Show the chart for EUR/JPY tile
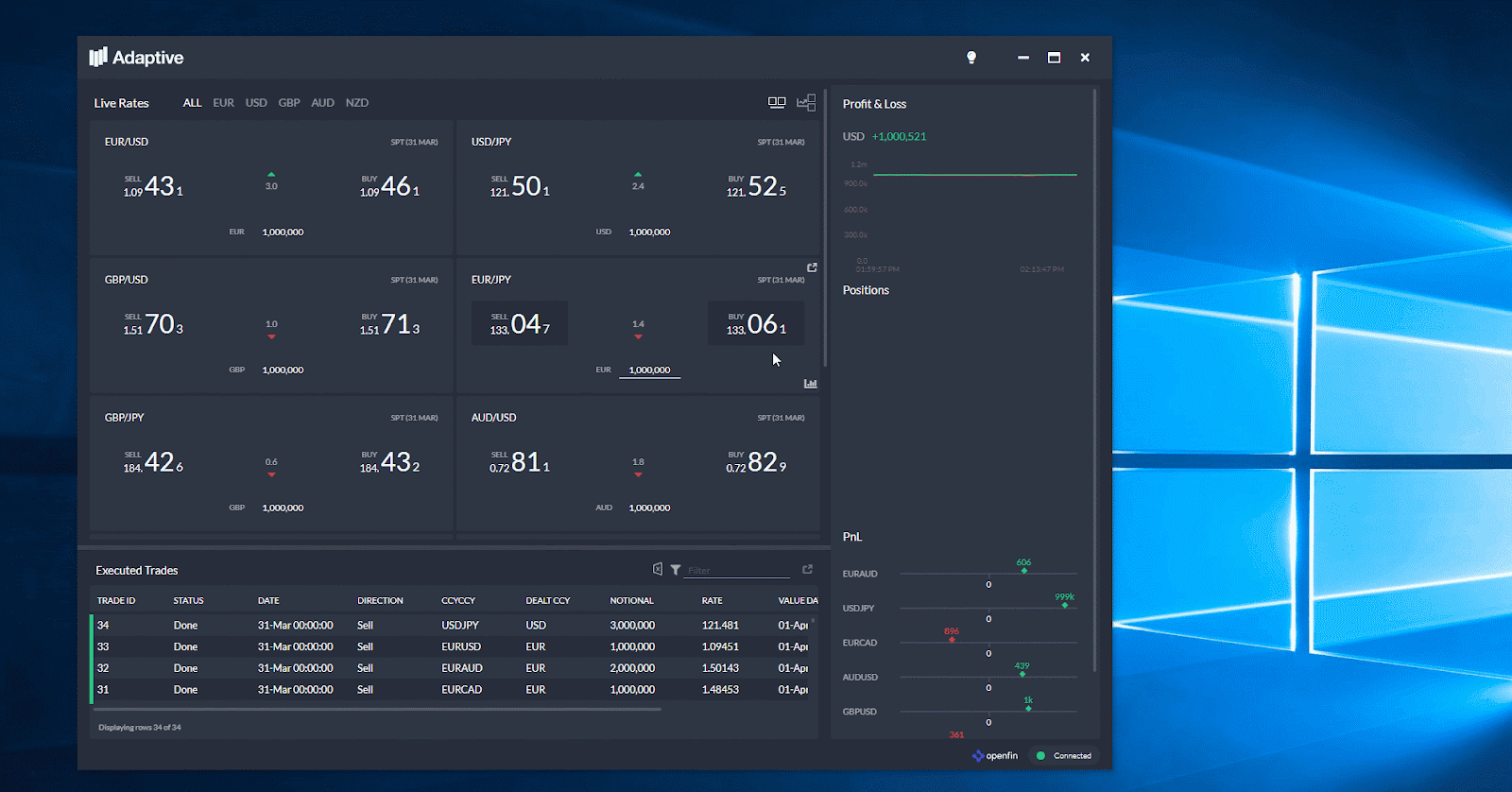Viewport: 1512px width, 792px height. coord(811,383)
